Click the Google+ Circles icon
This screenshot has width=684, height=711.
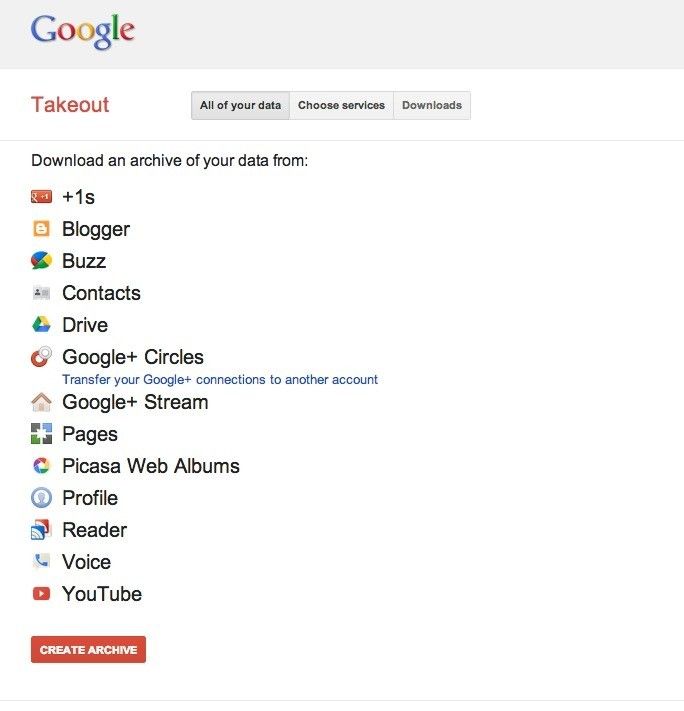41,357
